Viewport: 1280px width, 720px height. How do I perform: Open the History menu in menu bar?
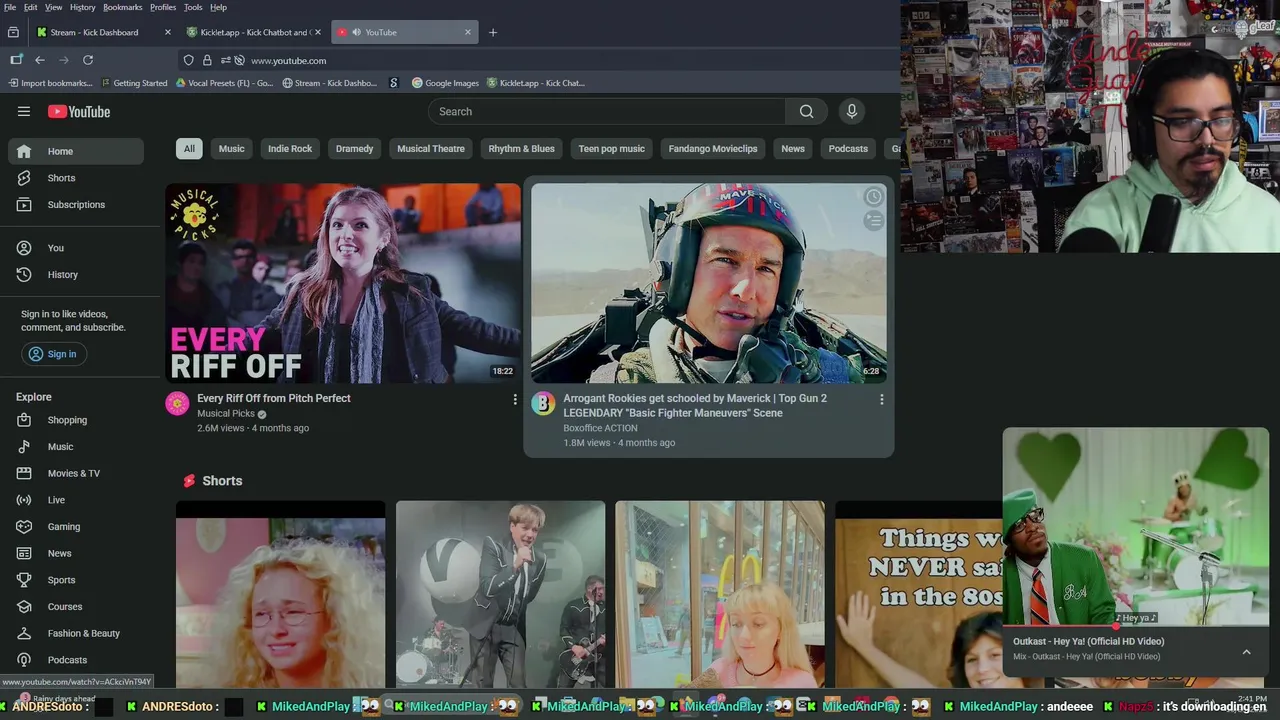click(x=82, y=7)
